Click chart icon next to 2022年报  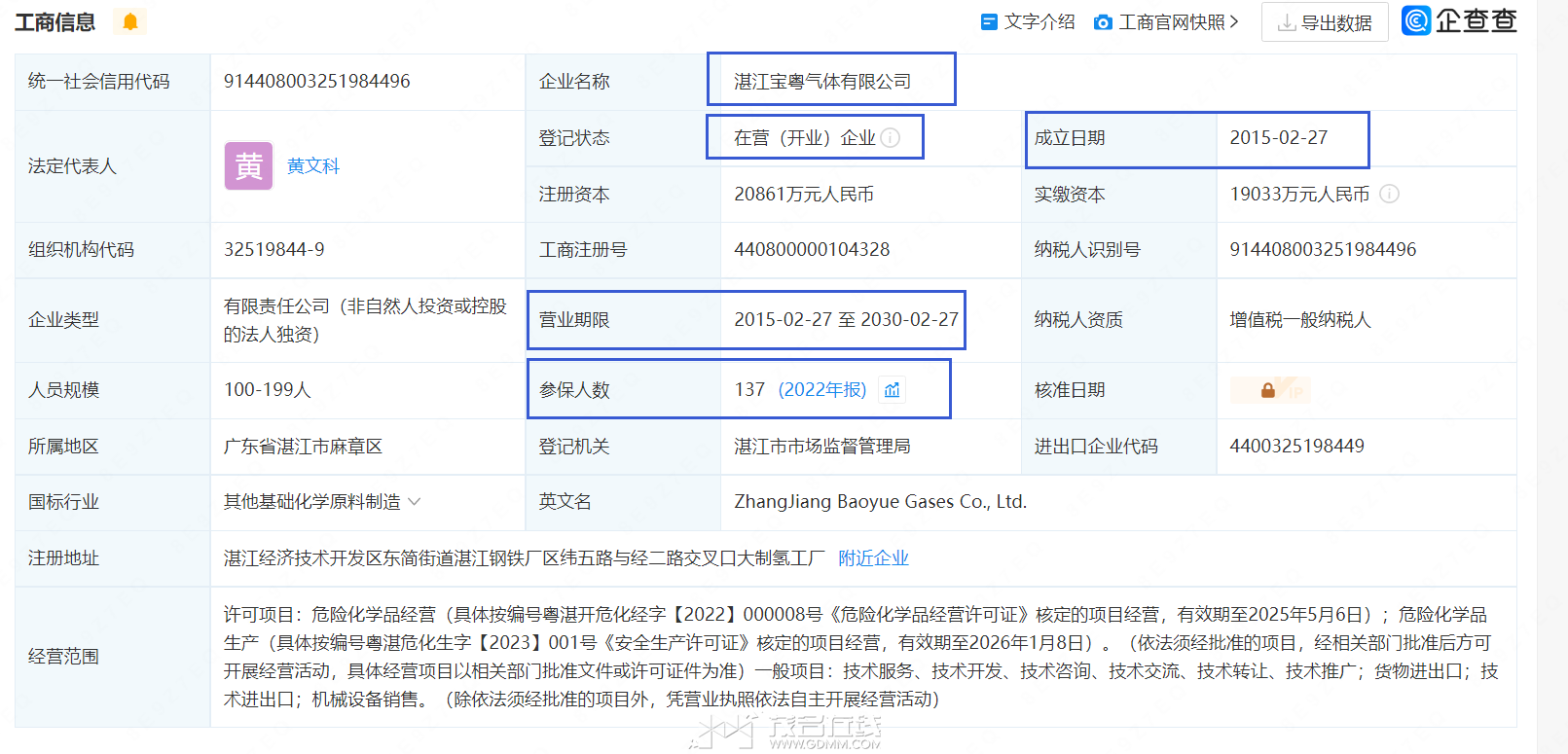tap(893, 390)
